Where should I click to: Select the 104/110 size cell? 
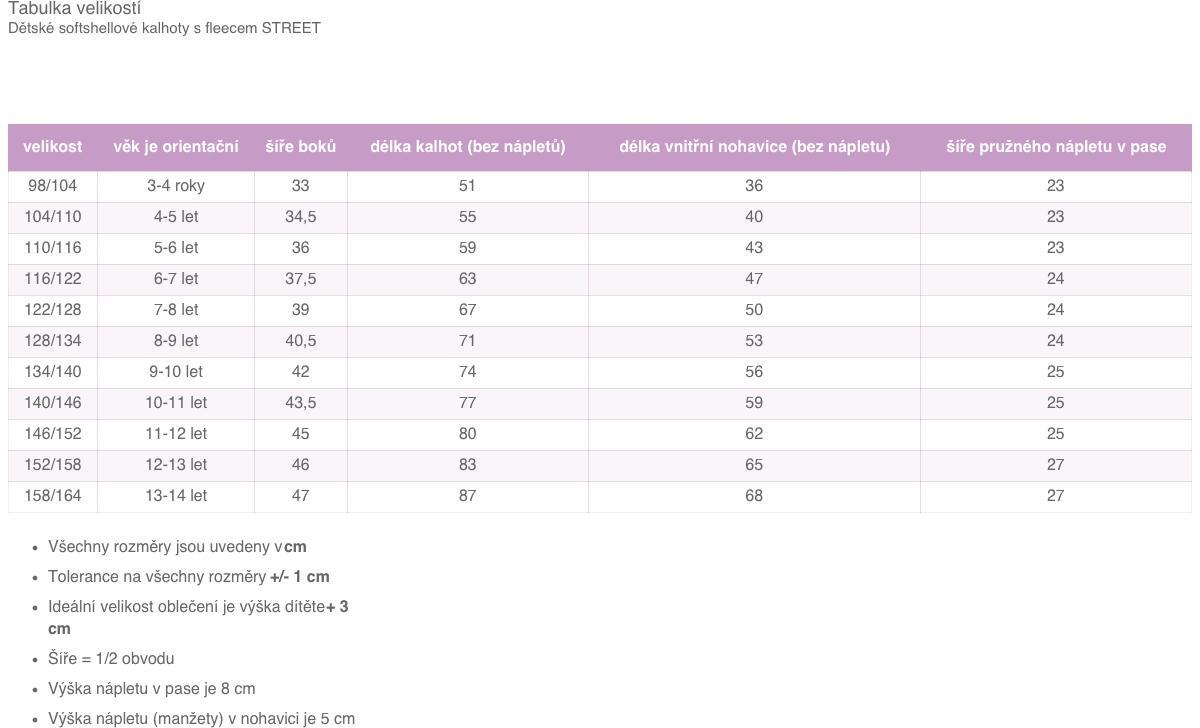tap(53, 217)
